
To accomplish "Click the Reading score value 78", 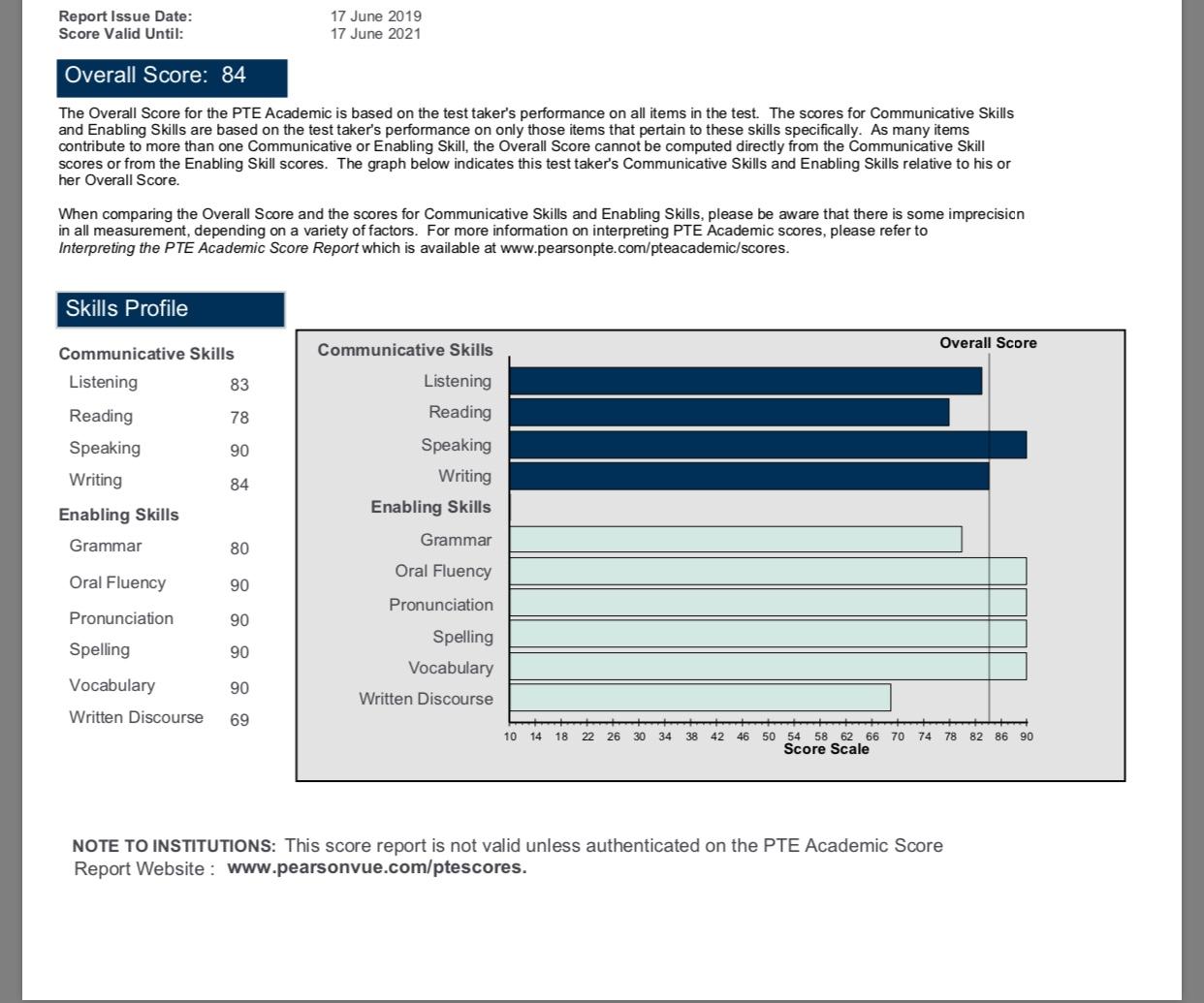I will (x=239, y=418).
